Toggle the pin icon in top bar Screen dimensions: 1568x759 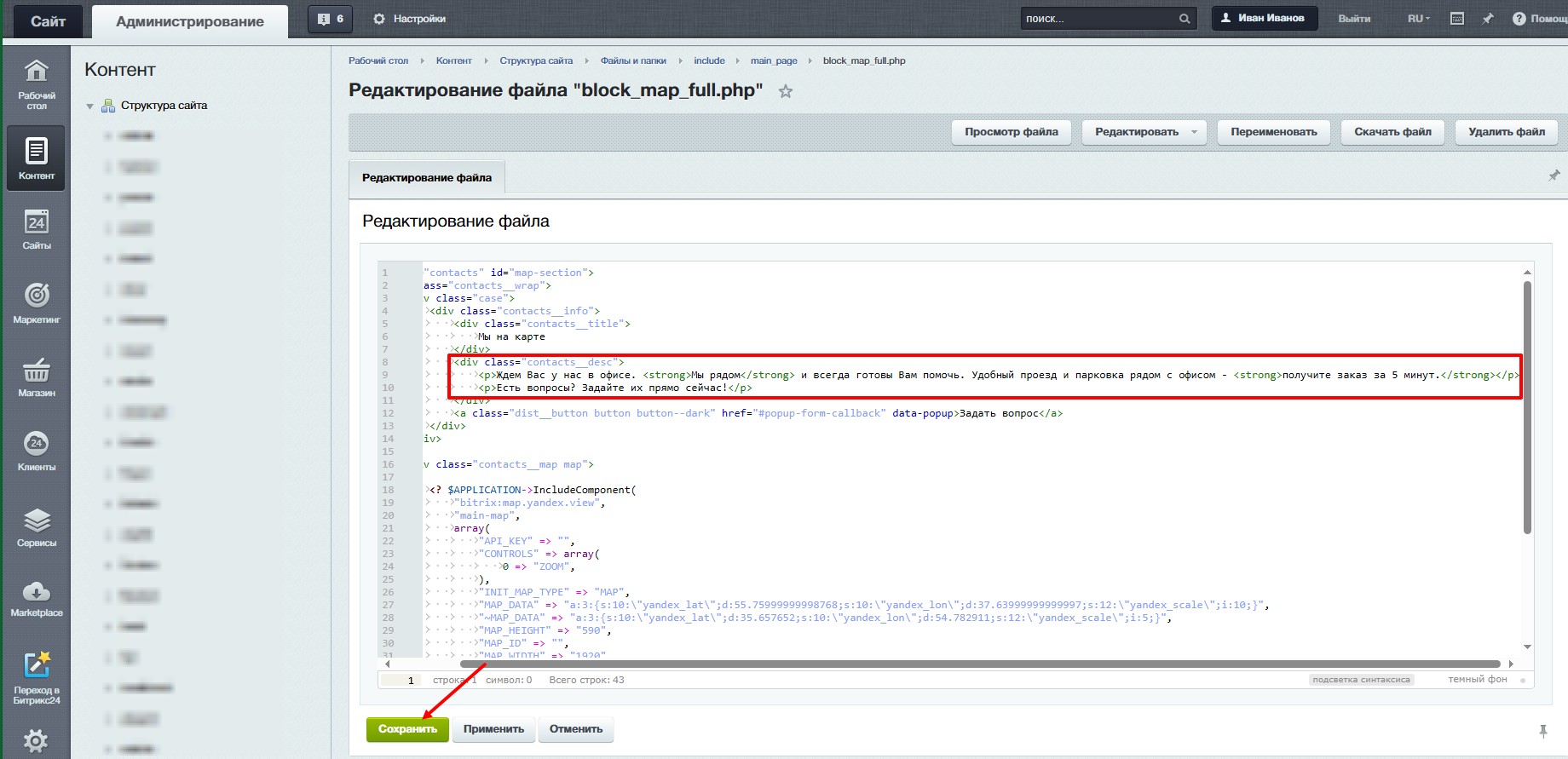pos(1488,19)
